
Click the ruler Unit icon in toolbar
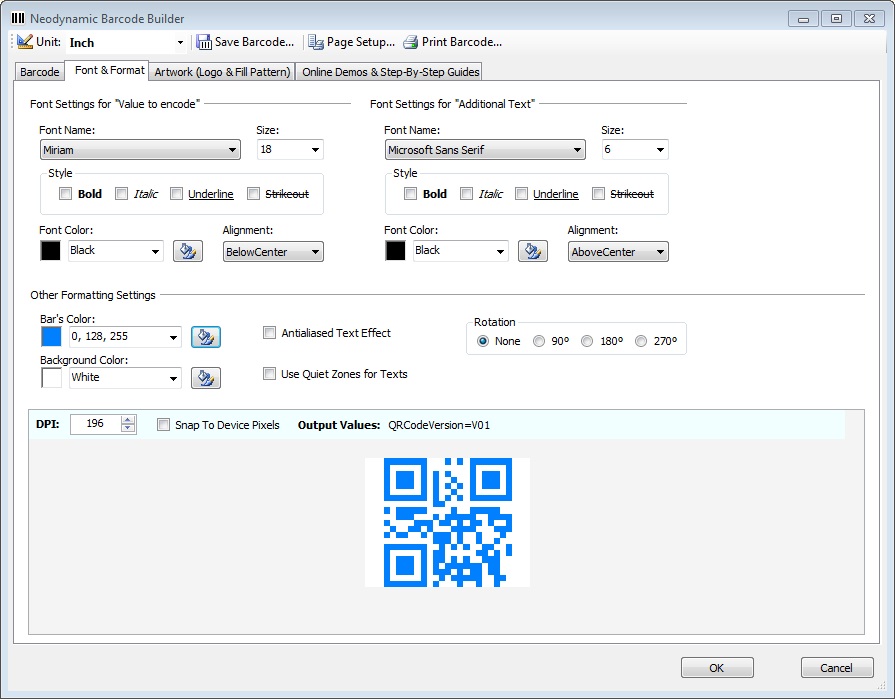(25, 42)
